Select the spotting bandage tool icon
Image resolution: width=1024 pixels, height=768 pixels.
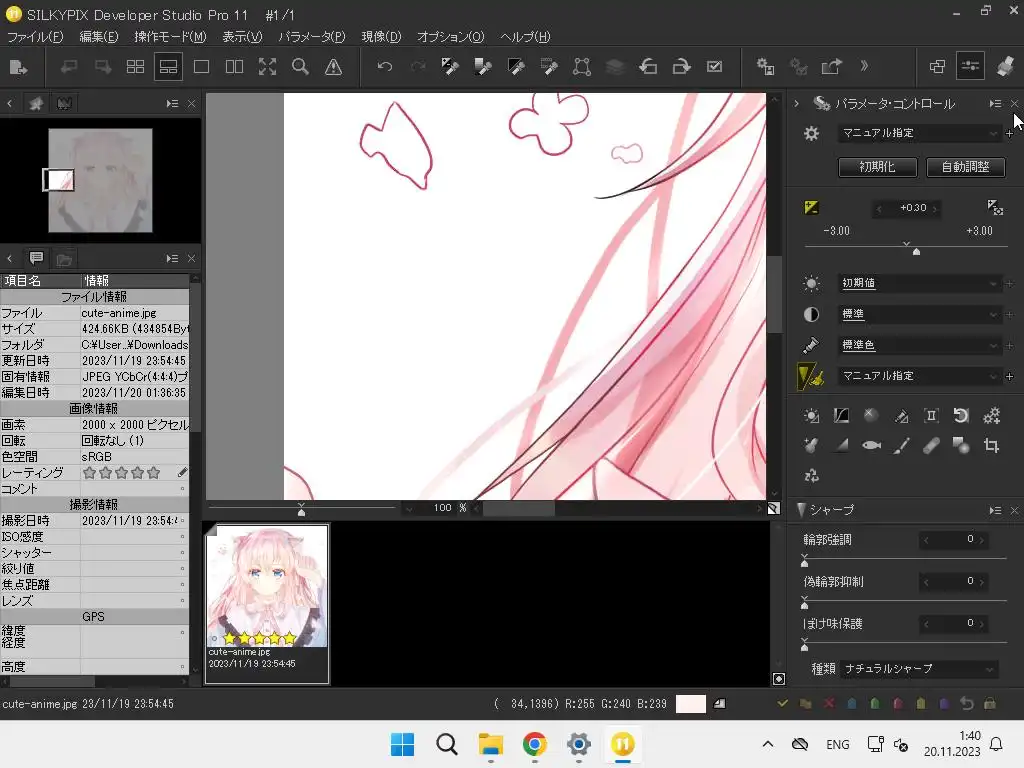tap(931, 445)
